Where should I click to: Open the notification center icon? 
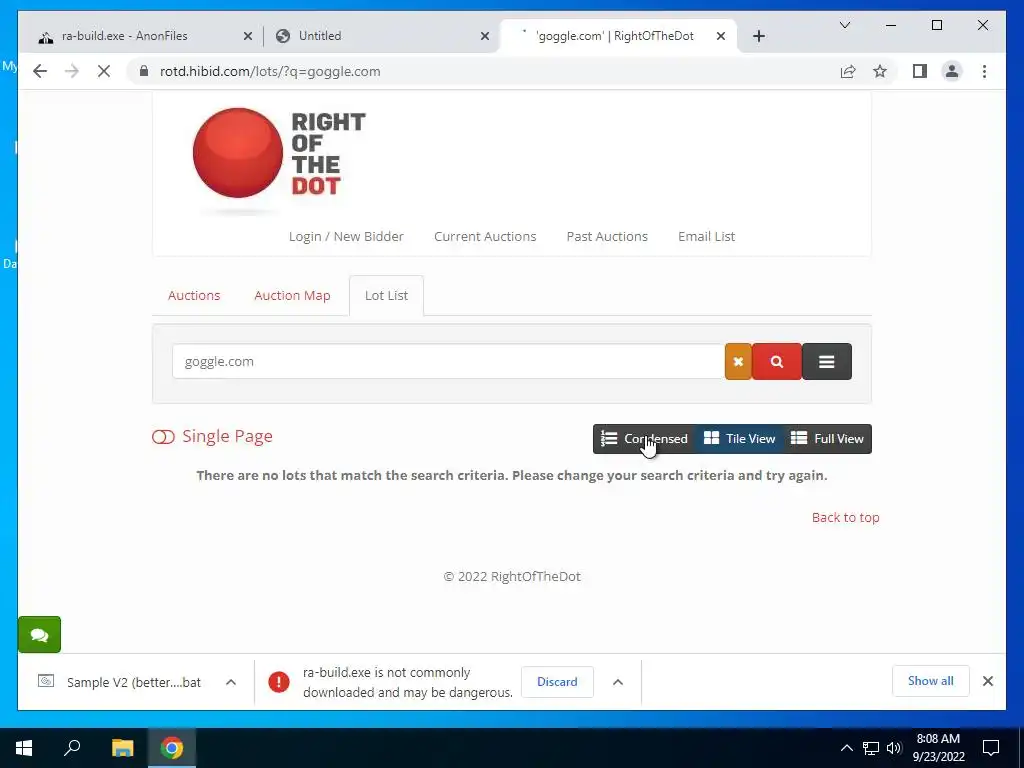991,748
